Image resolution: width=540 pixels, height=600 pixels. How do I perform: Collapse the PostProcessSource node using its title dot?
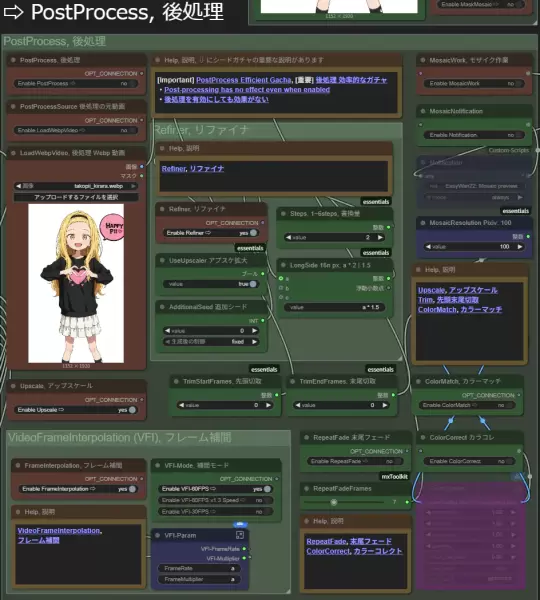pyautogui.click(x=13, y=106)
